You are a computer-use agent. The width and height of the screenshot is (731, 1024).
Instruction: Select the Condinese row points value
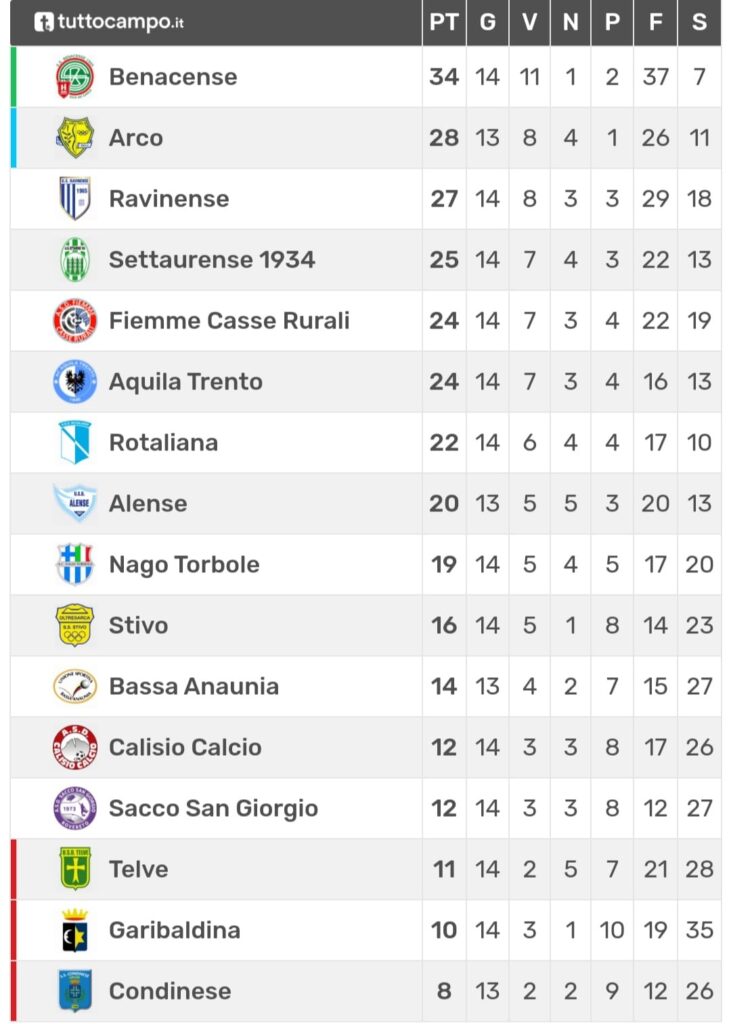(x=444, y=991)
